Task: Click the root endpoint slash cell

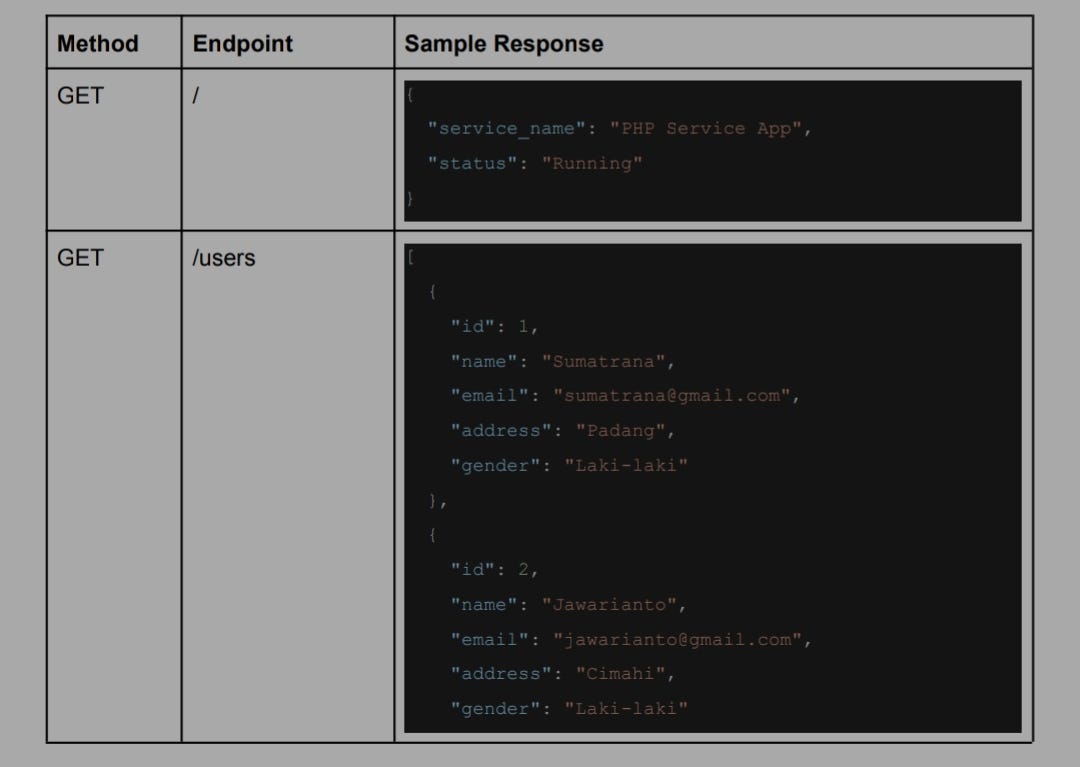Action: pos(196,96)
